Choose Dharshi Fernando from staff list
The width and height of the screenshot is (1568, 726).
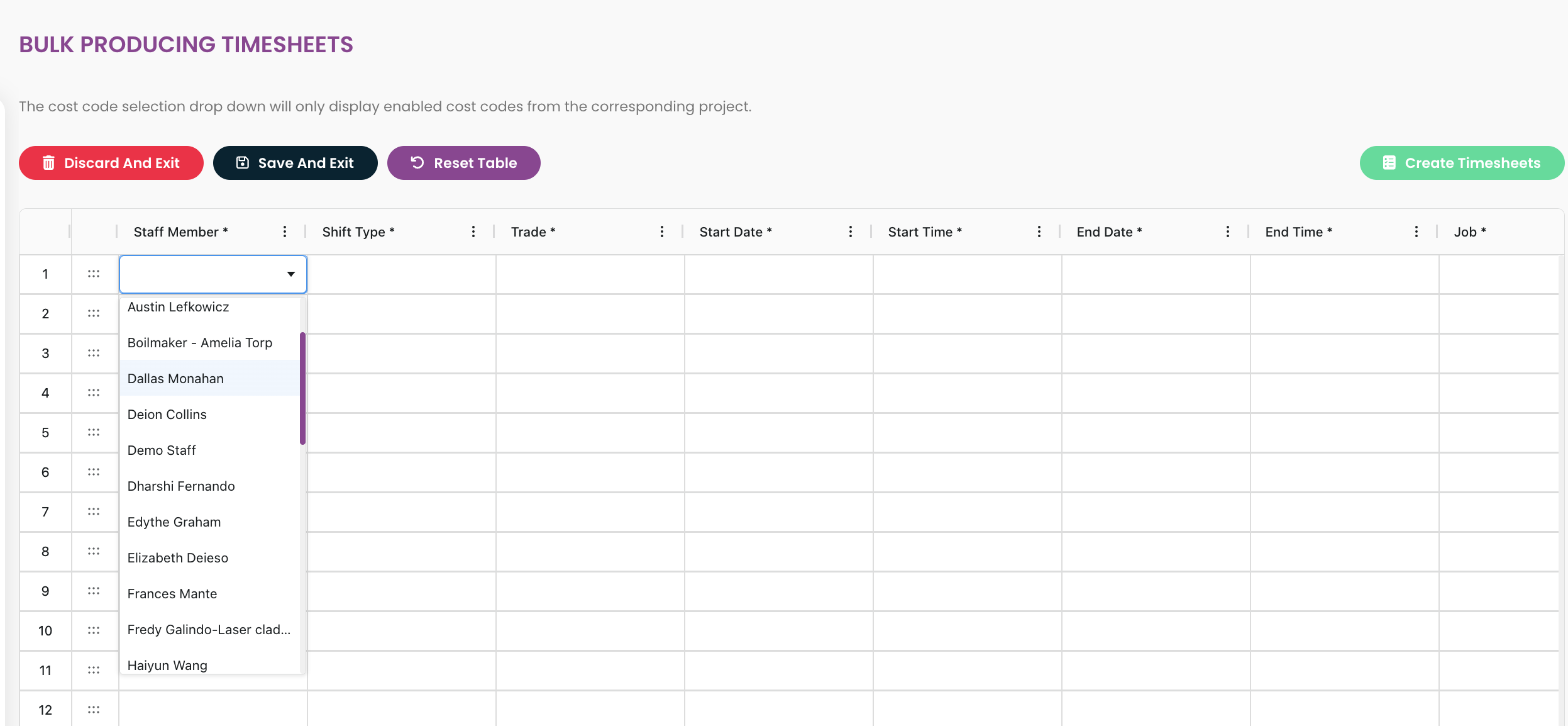(x=209, y=486)
